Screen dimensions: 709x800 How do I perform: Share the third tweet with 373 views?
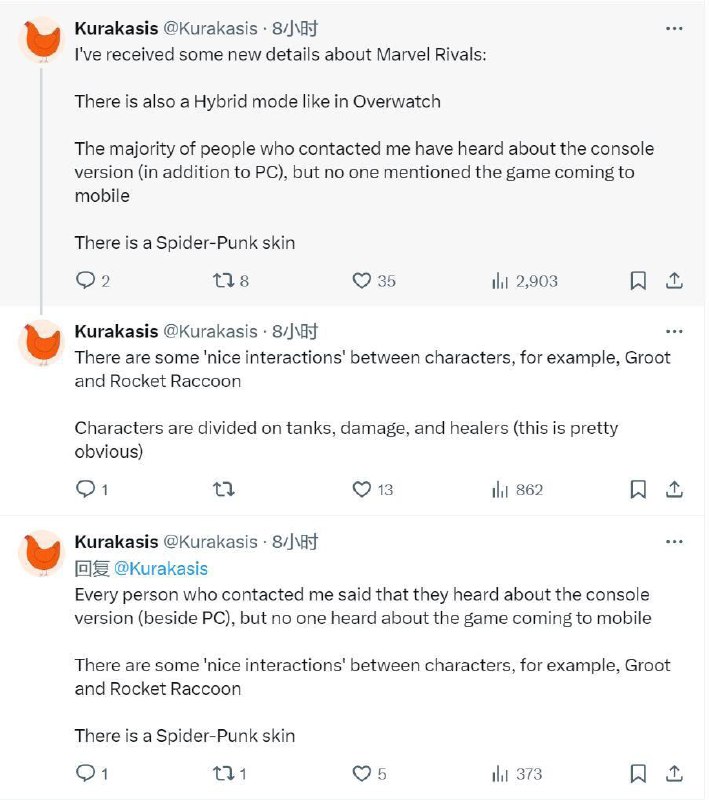675,773
